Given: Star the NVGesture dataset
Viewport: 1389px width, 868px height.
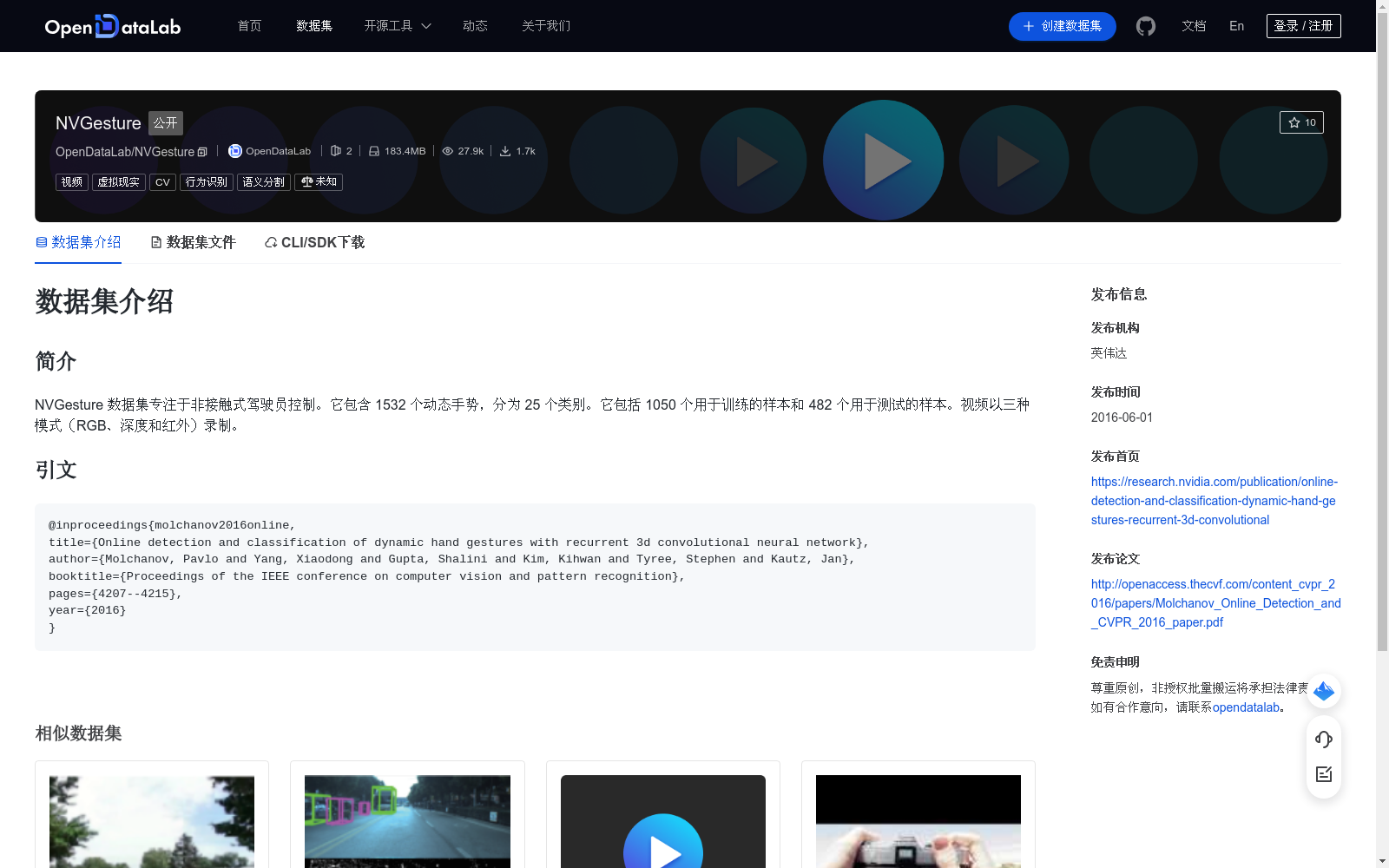Looking at the screenshot, I should [x=1301, y=122].
